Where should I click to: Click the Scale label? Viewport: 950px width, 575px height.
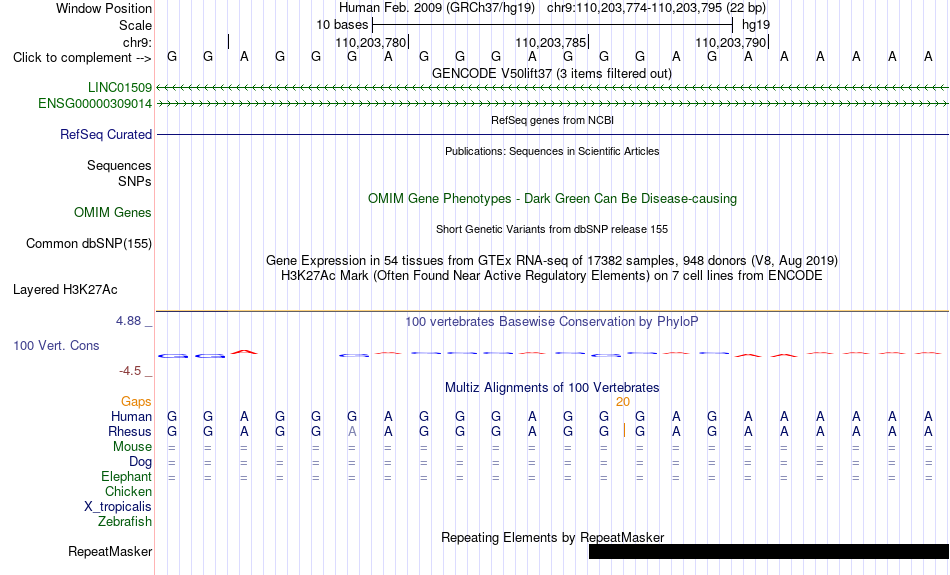(135, 25)
